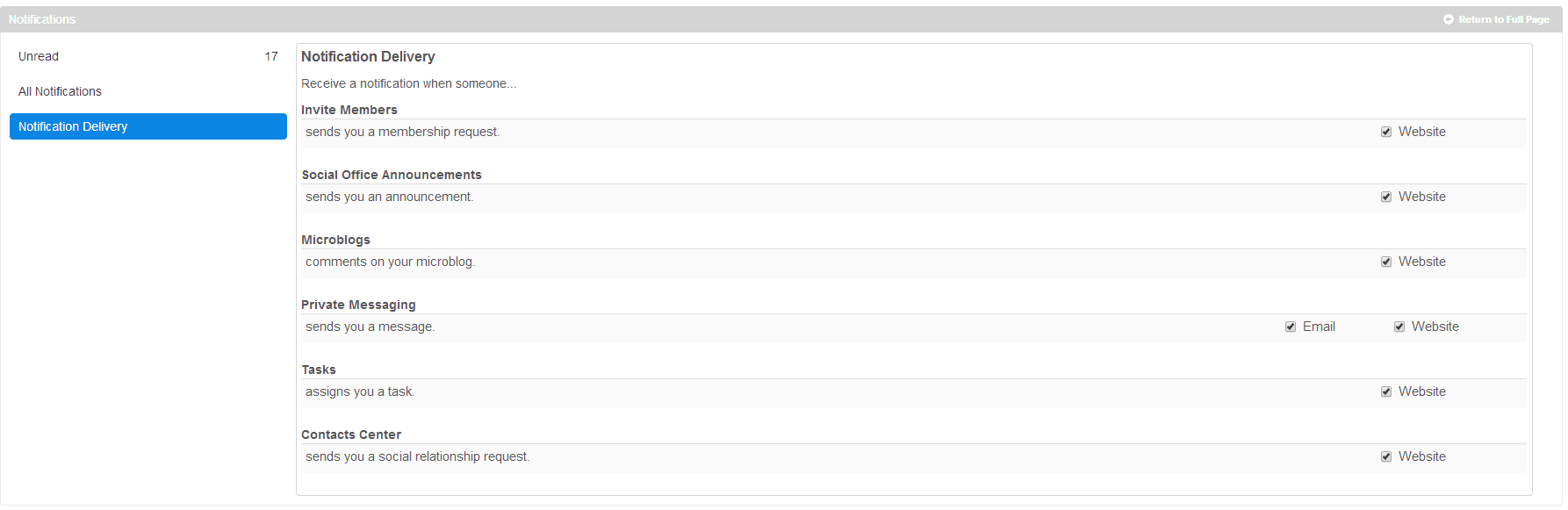Click the Notifications title in the header bar
This screenshot has height=510, width=1568.
[x=42, y=19]
